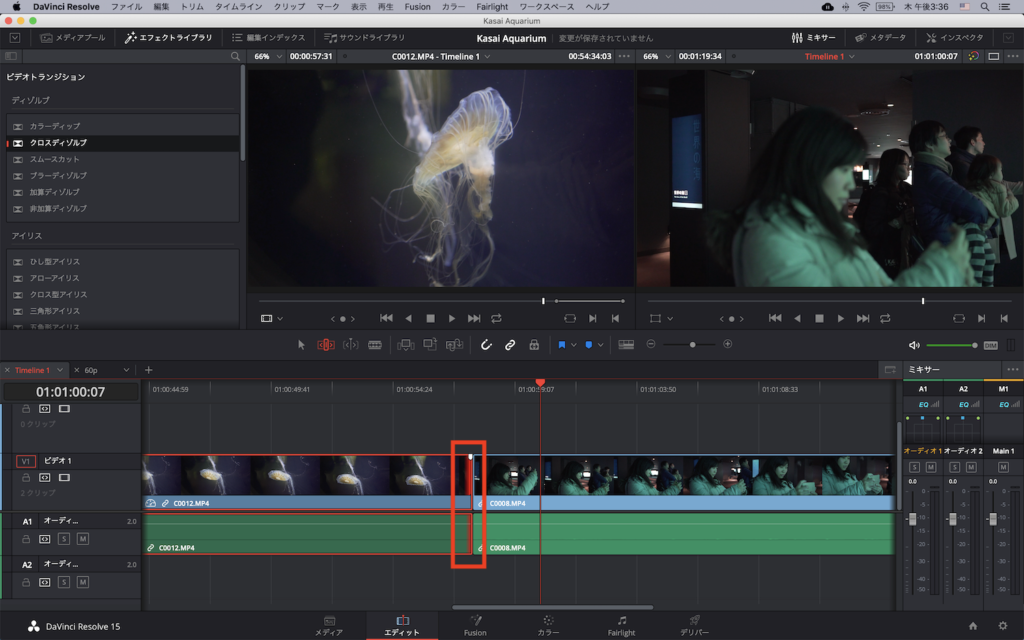Select the Blade Edit Mode tool

[375, 344]
